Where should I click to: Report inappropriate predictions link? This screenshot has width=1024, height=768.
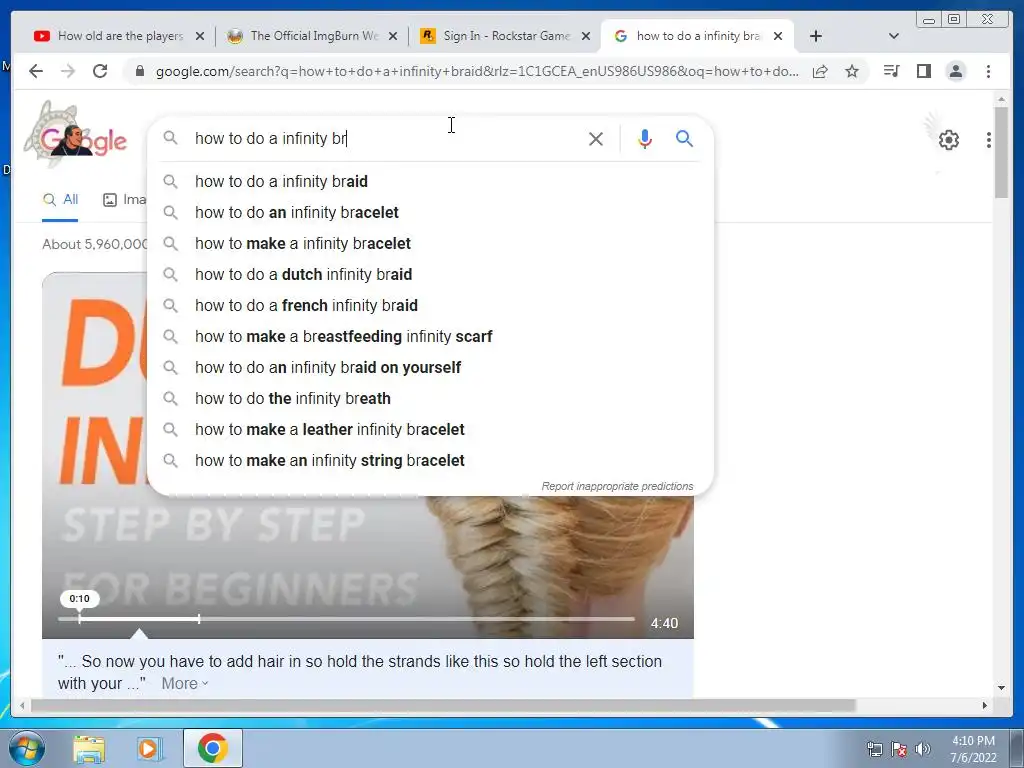(617, 487)
